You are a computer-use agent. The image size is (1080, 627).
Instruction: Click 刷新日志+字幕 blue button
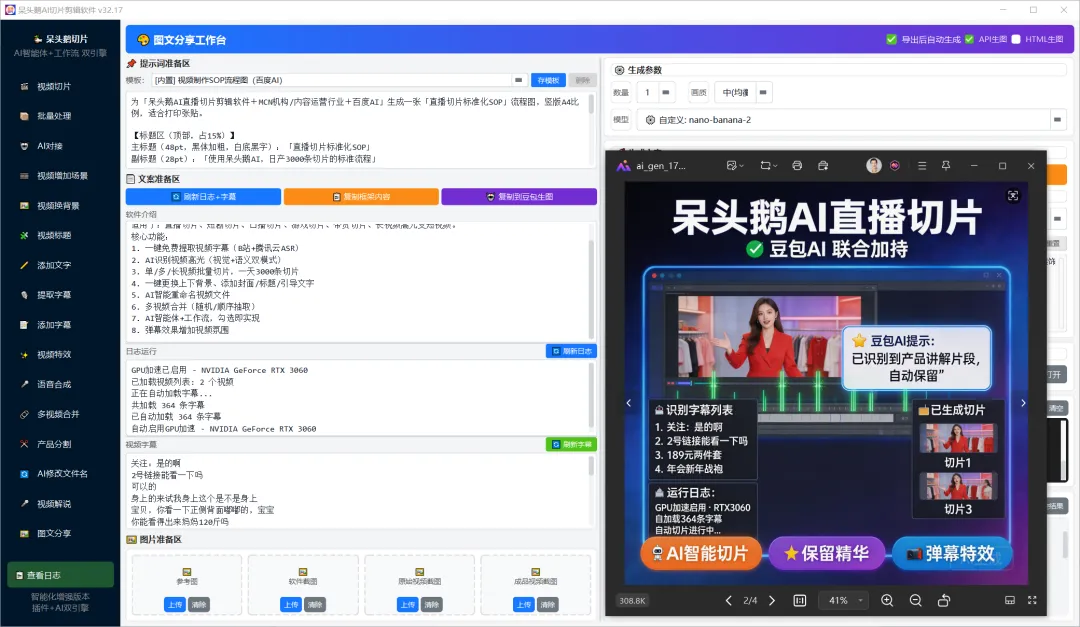point(203,197)
